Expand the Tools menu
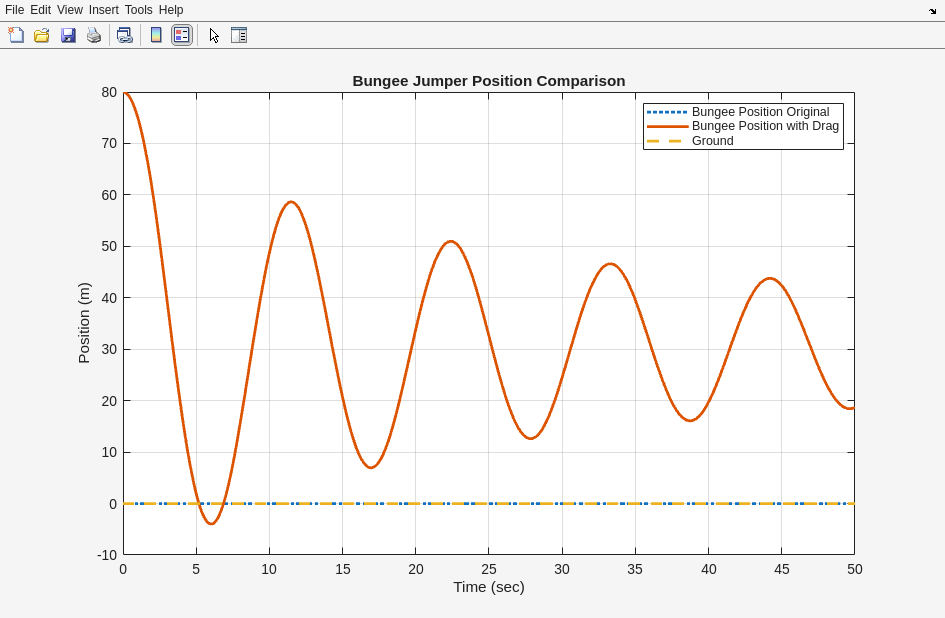 (139, 10)
